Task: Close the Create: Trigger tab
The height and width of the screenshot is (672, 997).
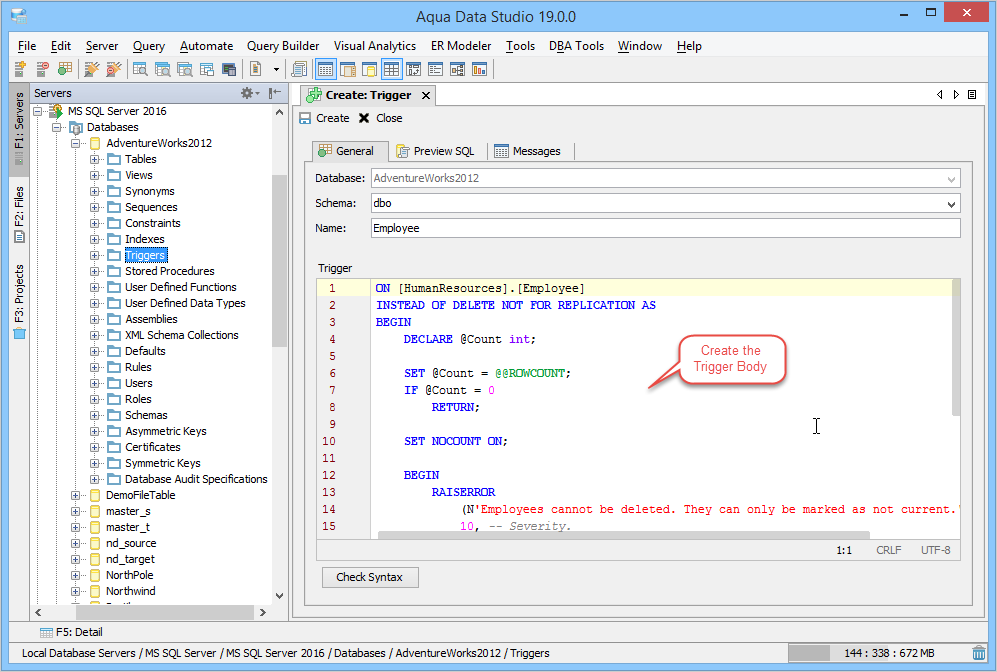Action: tap(425, 95)
